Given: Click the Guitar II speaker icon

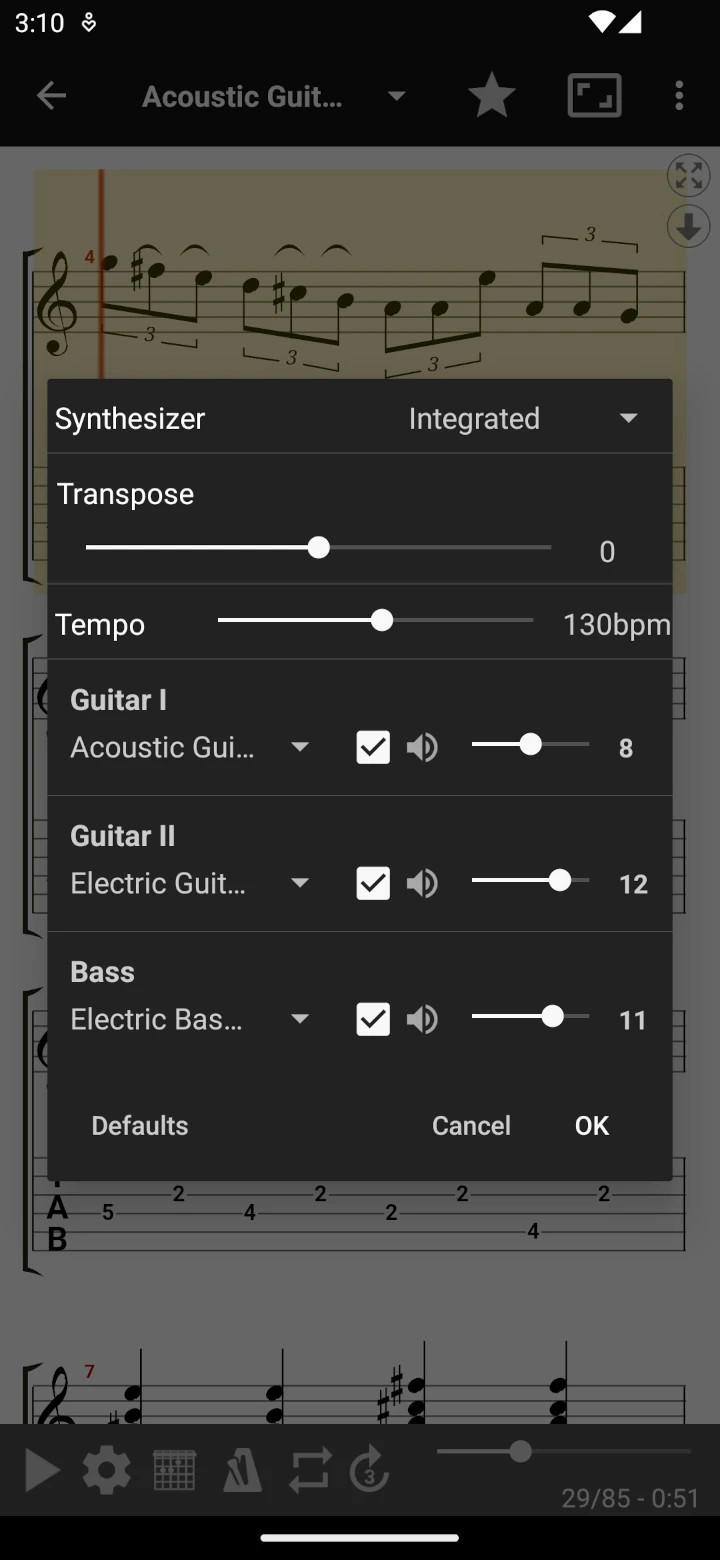Looking at the screenshot, I should pyautogui.click(x=422, y=883).
